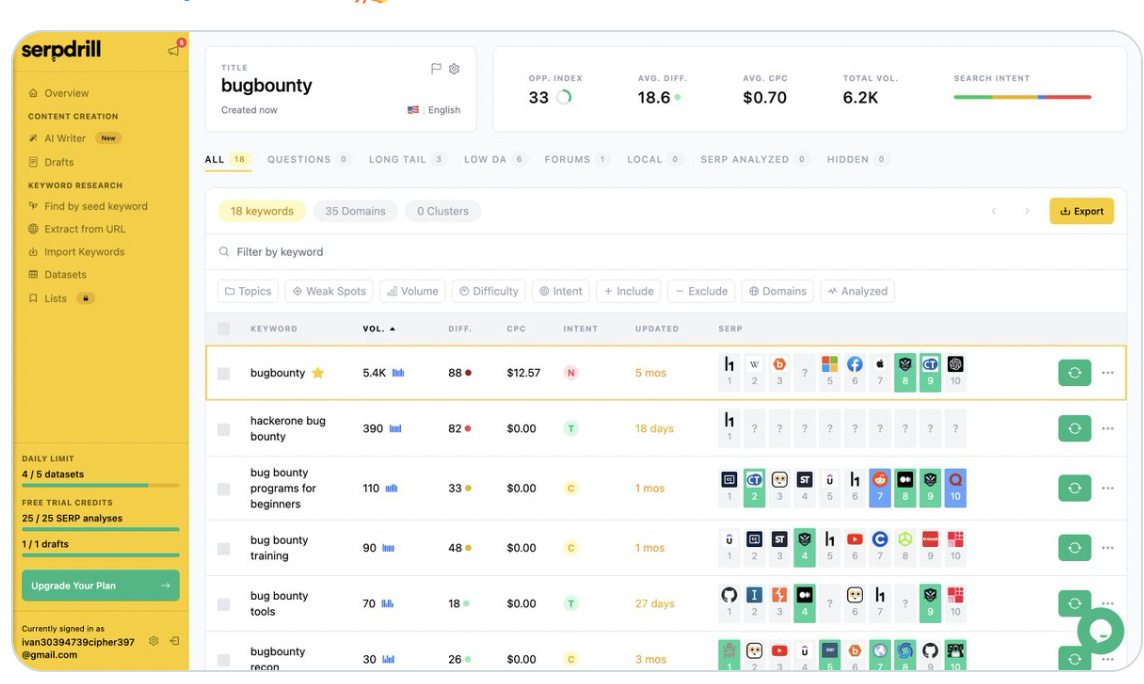Open the Intent filter dropdown
The width and height of the screenshot is (1144, 684).
[x=560, y=291]
